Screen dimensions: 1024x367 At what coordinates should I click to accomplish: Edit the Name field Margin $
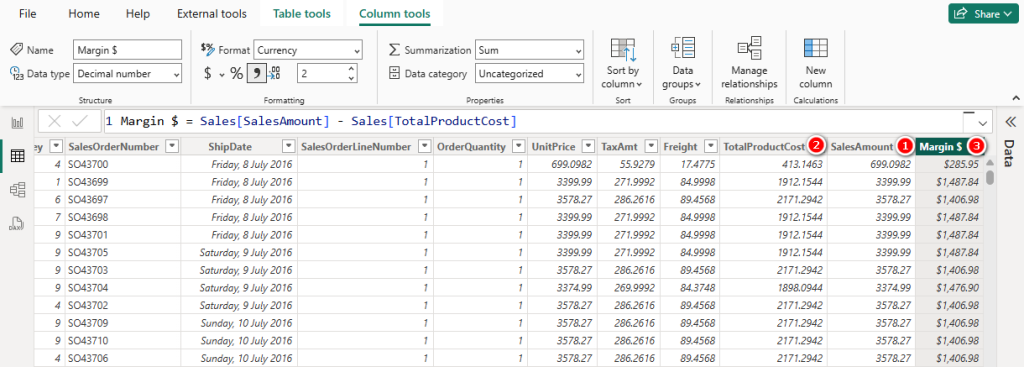[x=127, y=50]
